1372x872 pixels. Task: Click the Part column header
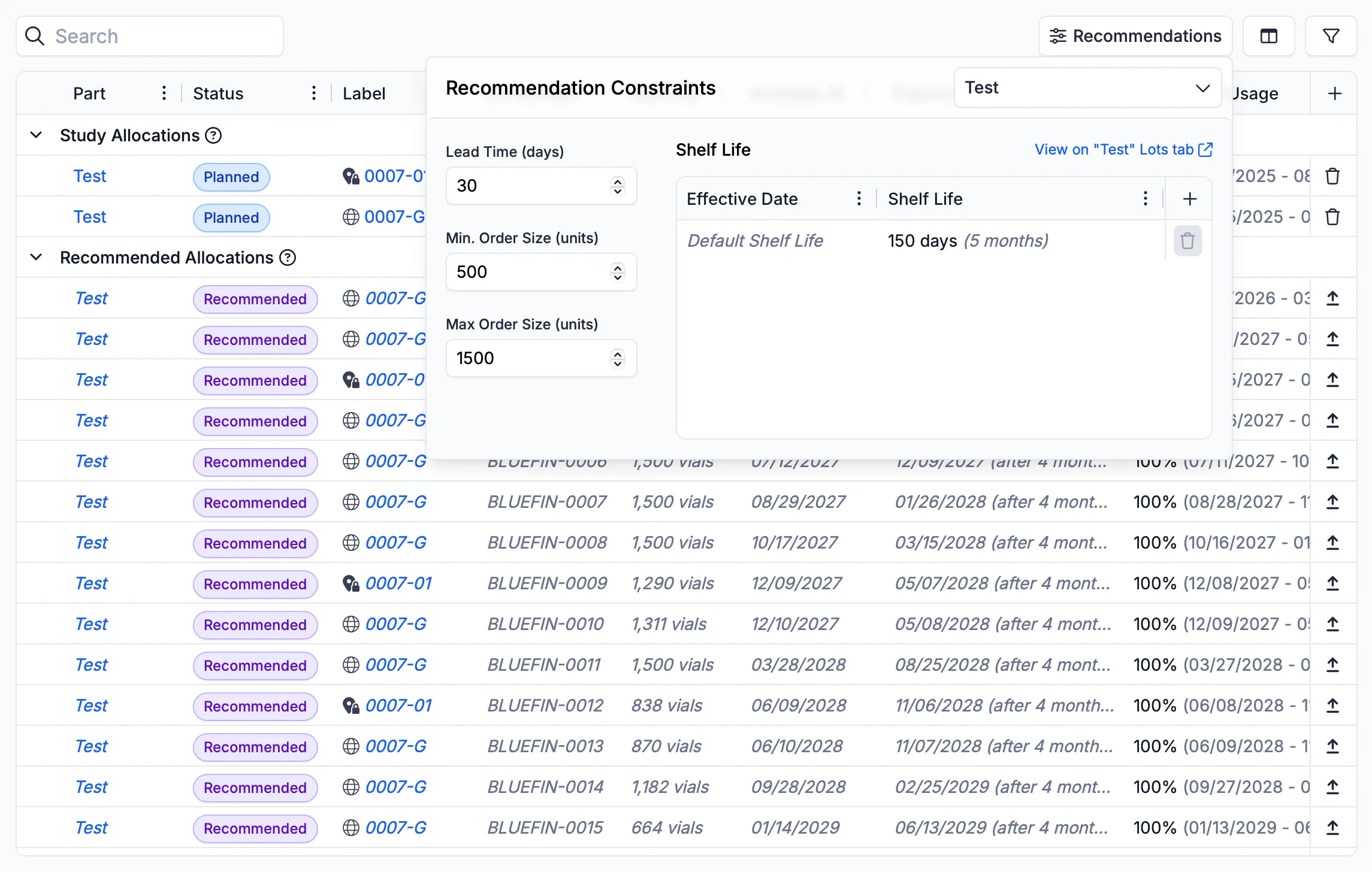point(89,93)
